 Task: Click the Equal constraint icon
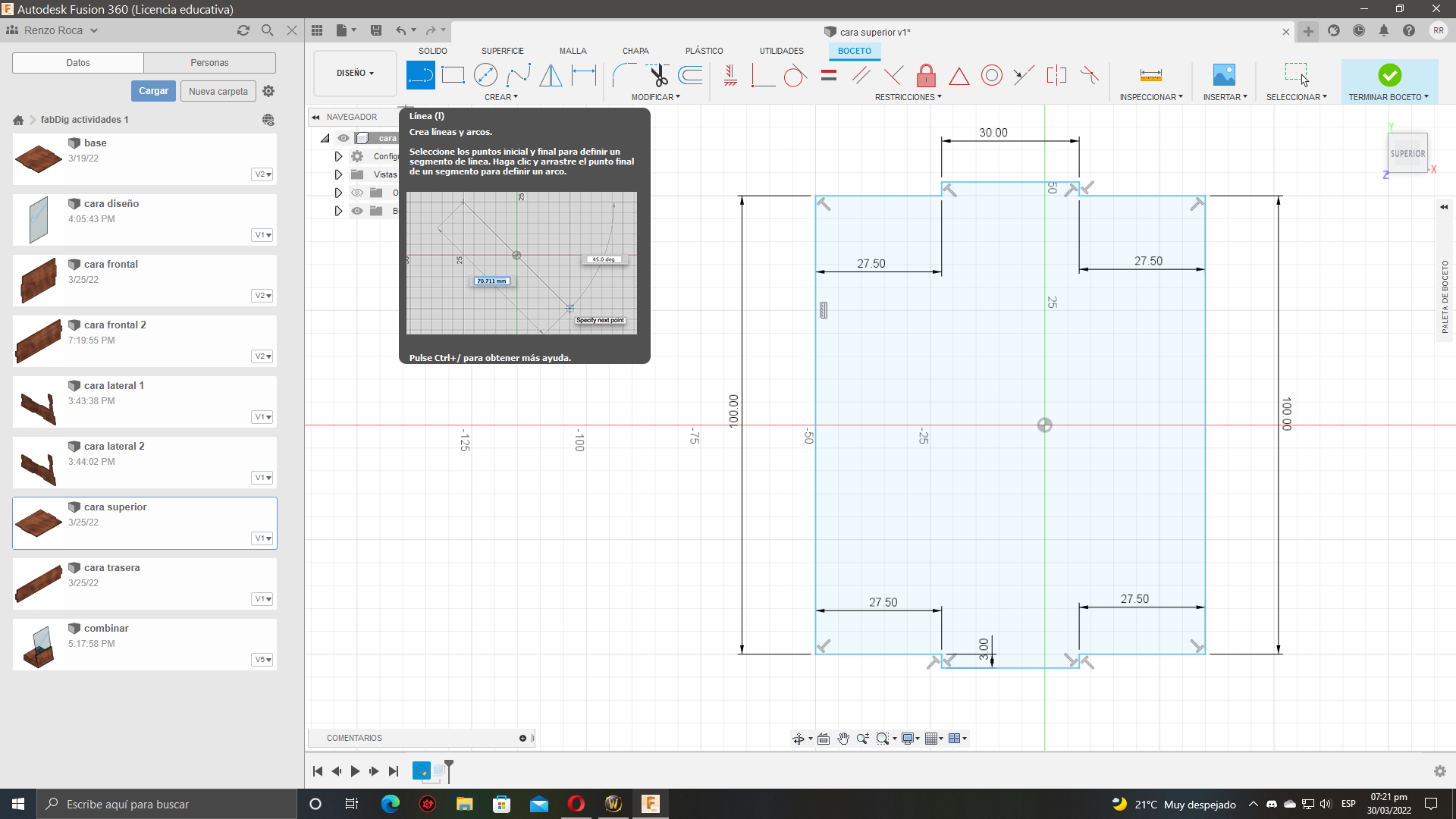[829, 75]
